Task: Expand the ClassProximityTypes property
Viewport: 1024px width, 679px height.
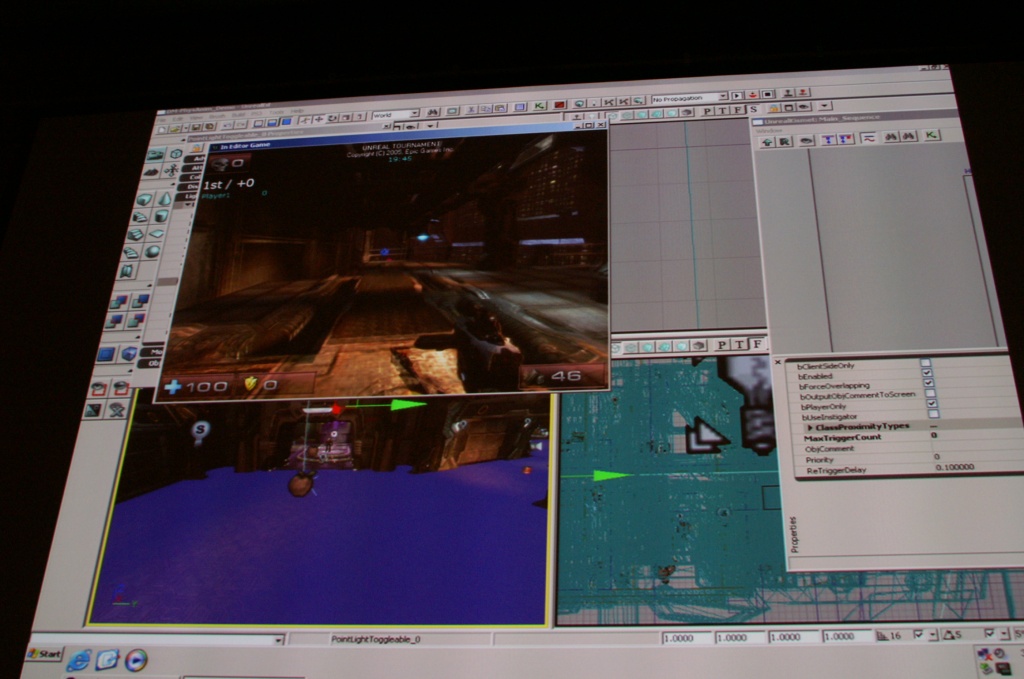Action: (809, 427)
